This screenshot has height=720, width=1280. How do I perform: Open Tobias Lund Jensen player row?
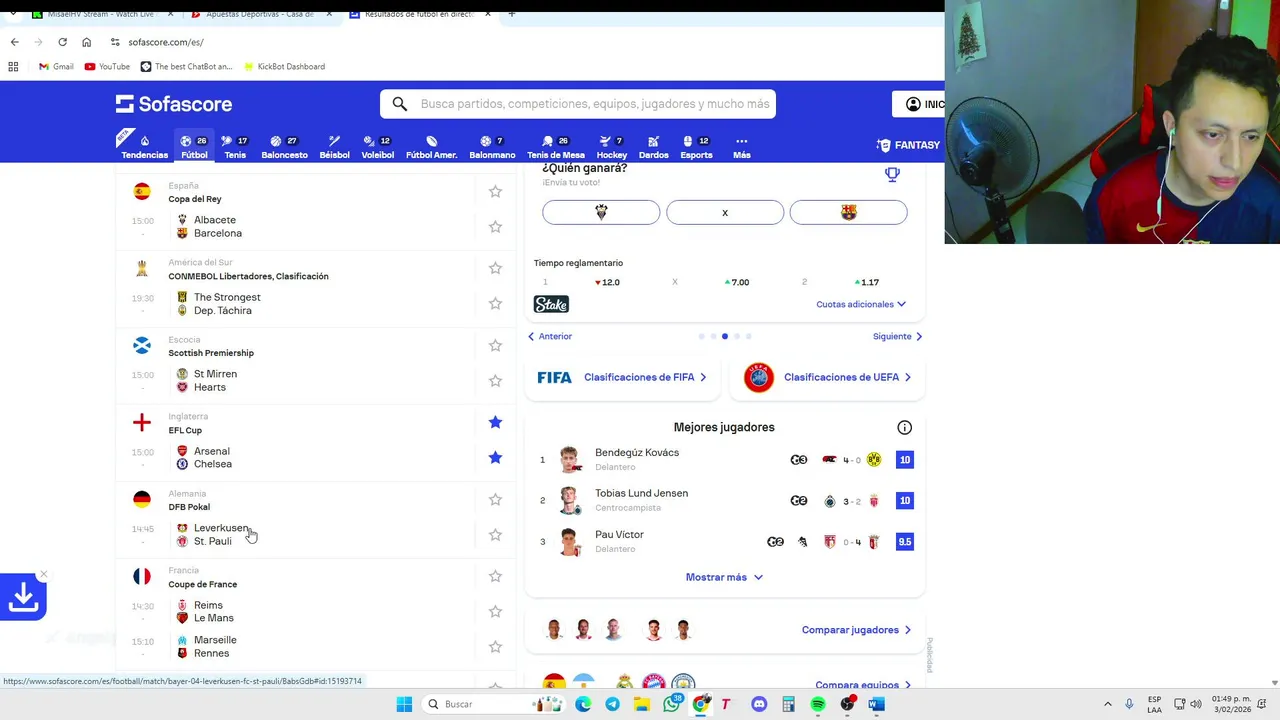[x=725, y=501]
